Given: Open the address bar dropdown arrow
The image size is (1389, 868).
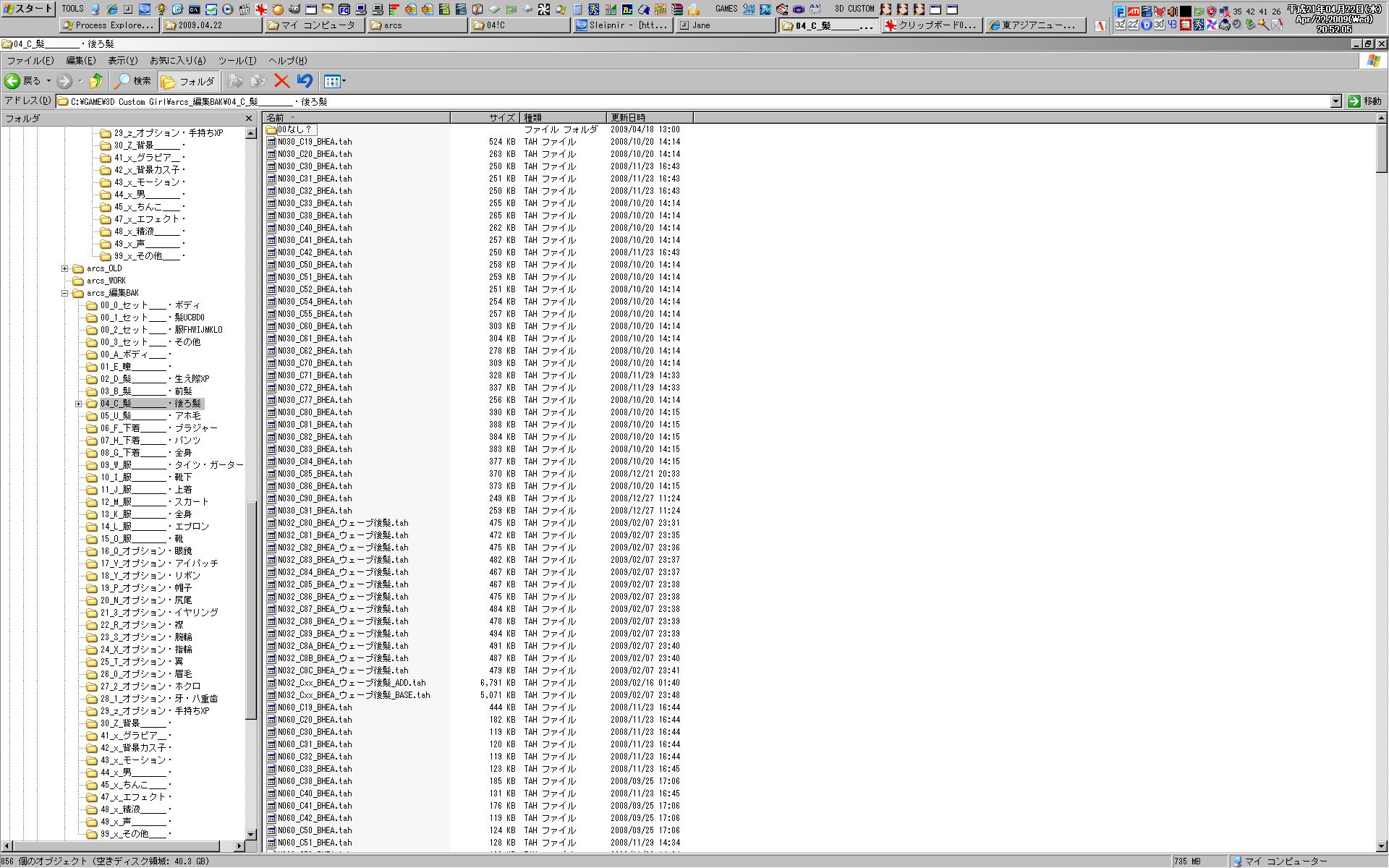Looking at the screenshot, I should pos(1335,101).
